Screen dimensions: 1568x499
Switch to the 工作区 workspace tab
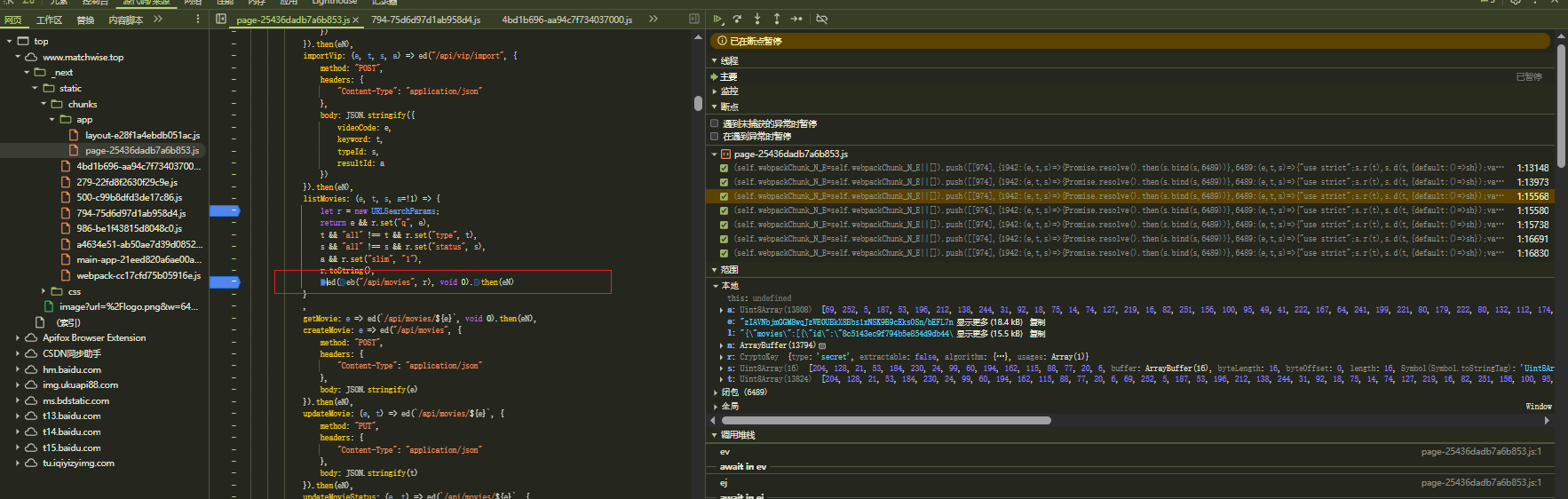click(x=49, y=20)
